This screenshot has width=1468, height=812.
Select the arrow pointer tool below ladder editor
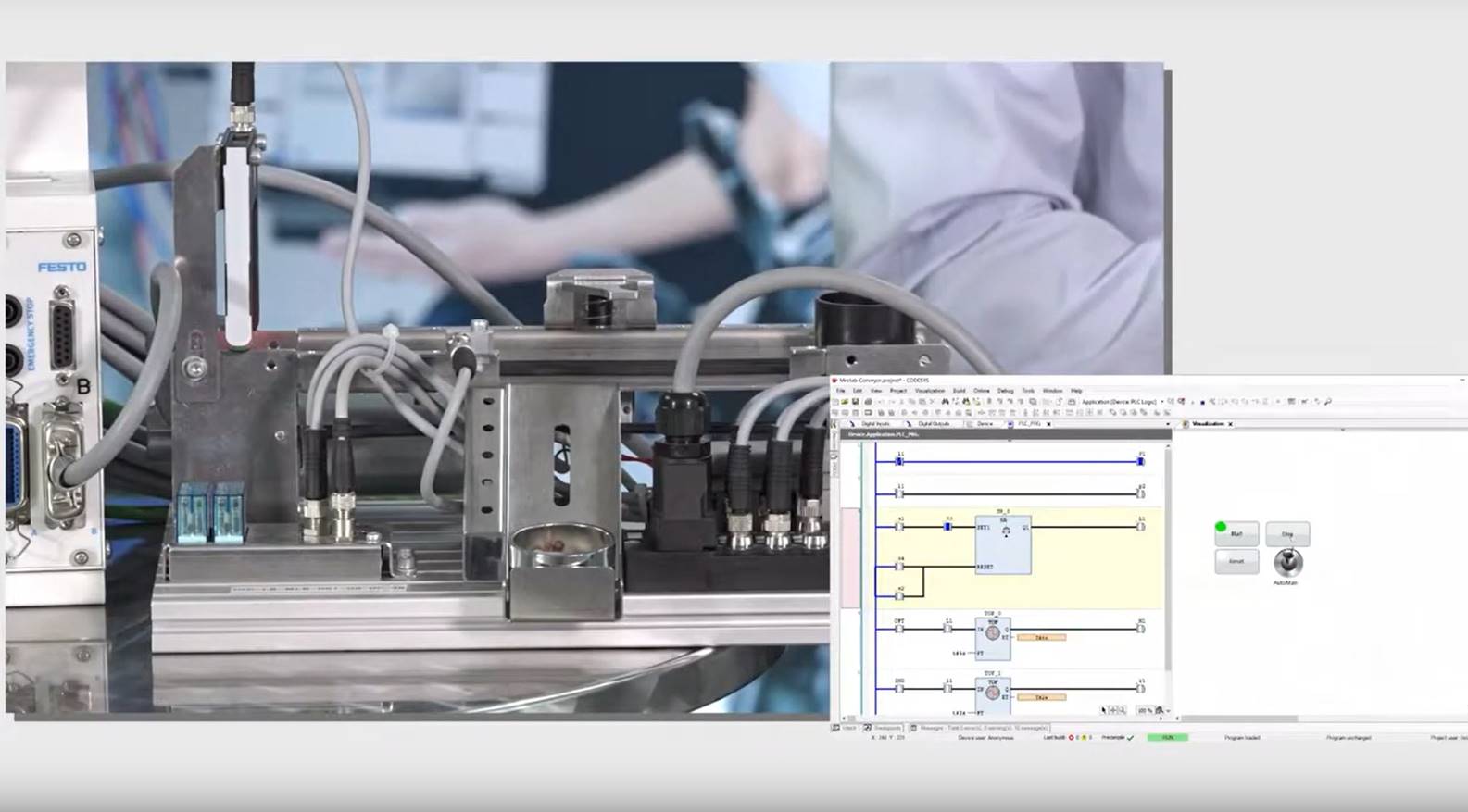pos(1103,710)
